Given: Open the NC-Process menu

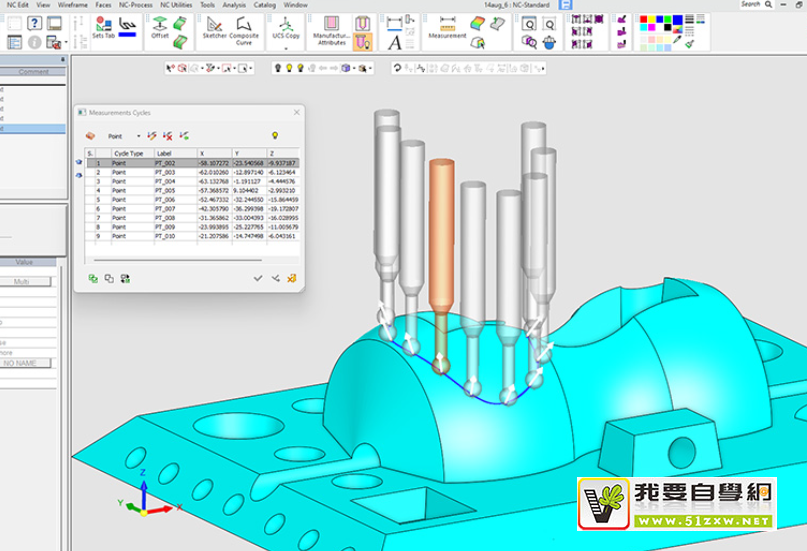Looking at the screenshot, I should click(x=135, y=5).
